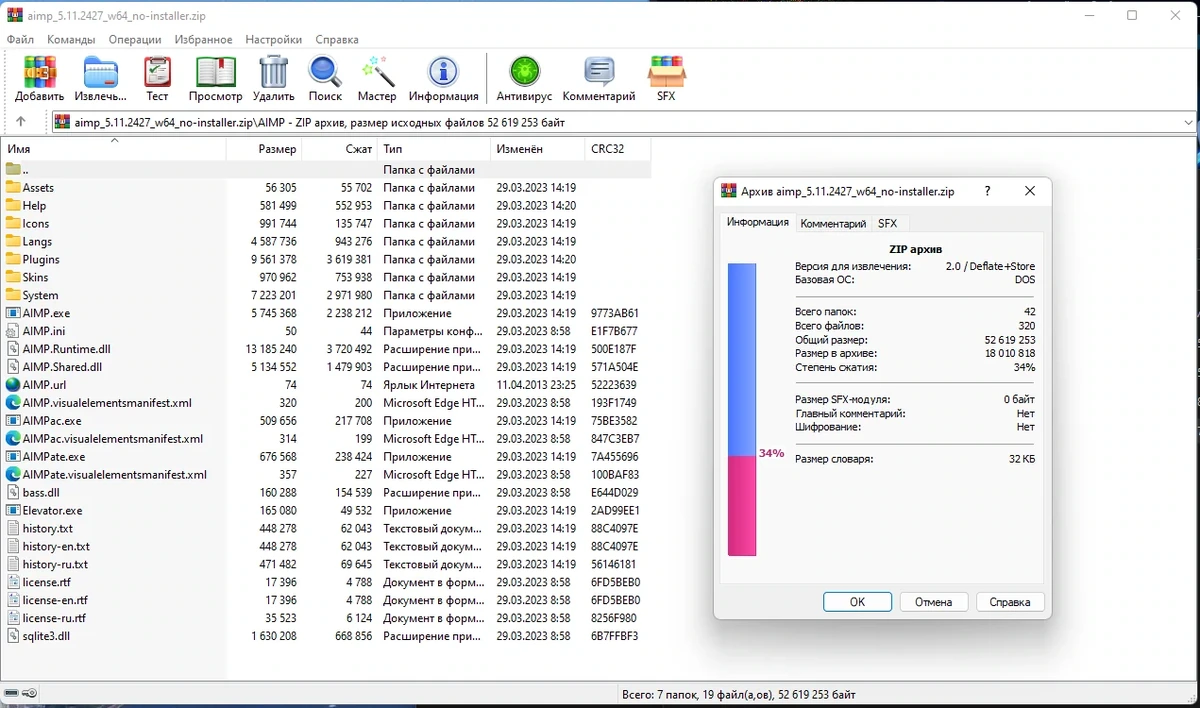Select the AIMP.Runtime.dll file name
This screenshot has height=708, width=1200.
coord(67,349)
